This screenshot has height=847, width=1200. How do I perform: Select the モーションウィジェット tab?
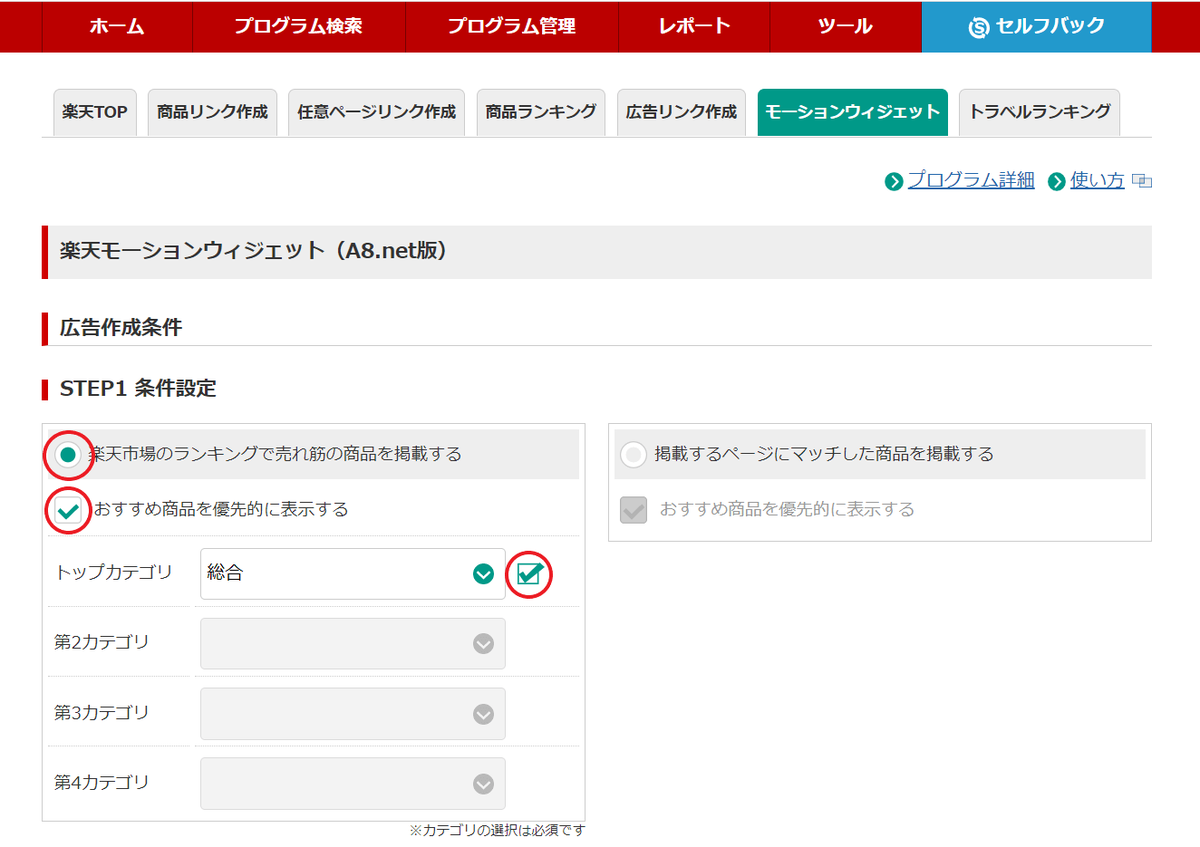853,112
